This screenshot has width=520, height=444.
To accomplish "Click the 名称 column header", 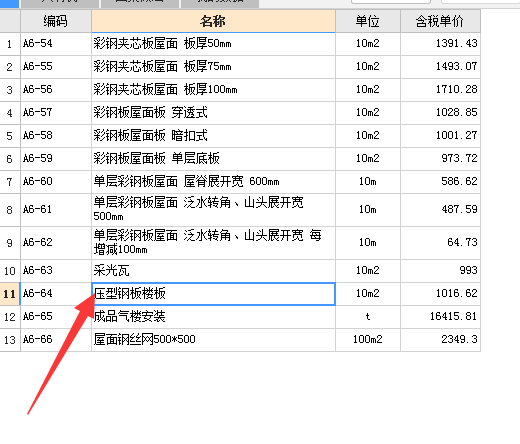I will point(213,21).
